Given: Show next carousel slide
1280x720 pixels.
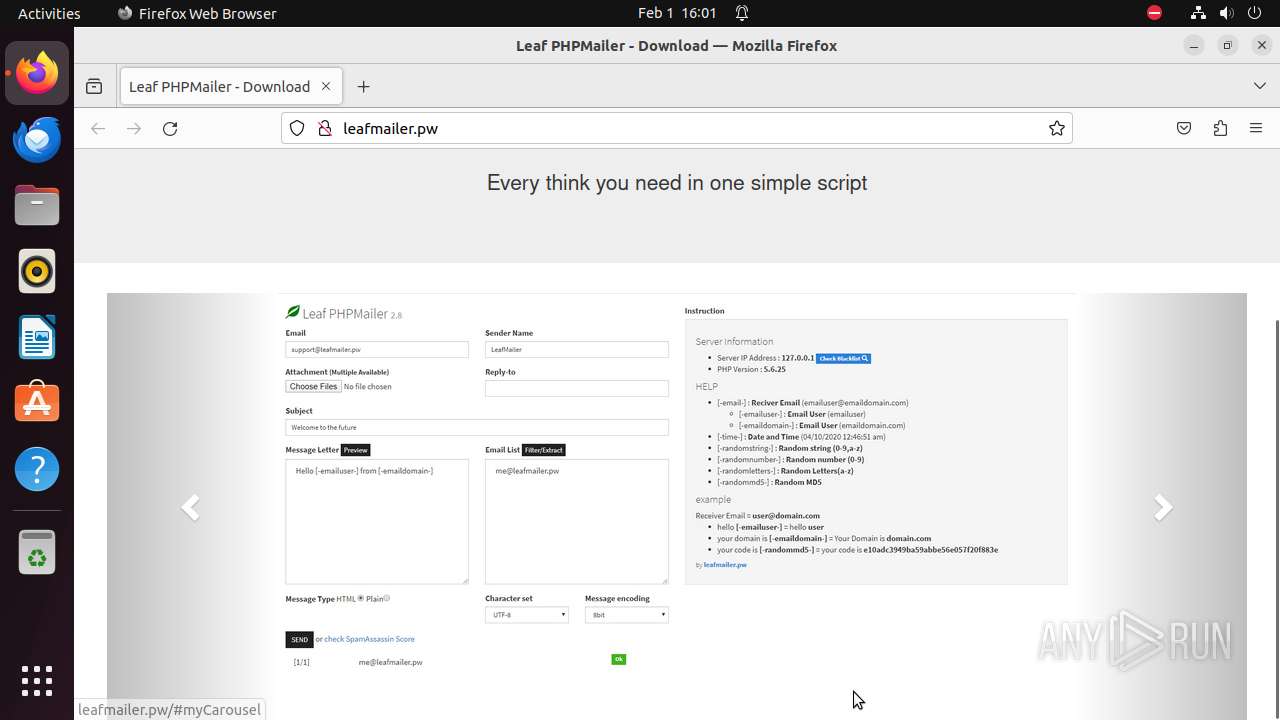Looking at the screenshot, I should tap(1162, 507).
